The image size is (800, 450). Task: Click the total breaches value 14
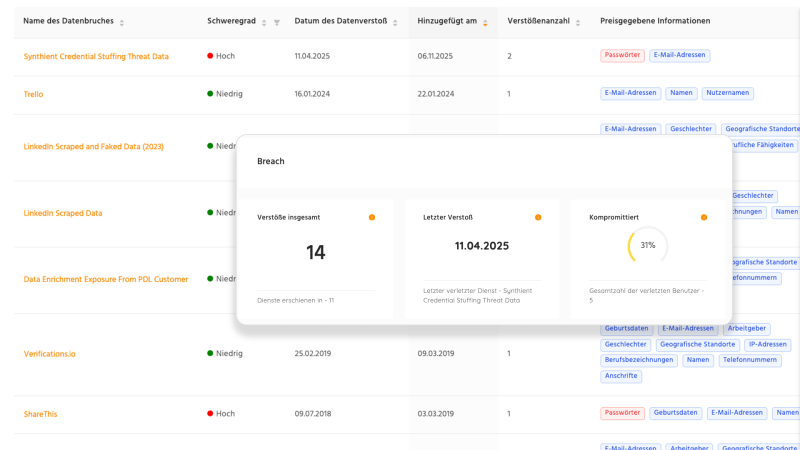(x=315, y=253)
